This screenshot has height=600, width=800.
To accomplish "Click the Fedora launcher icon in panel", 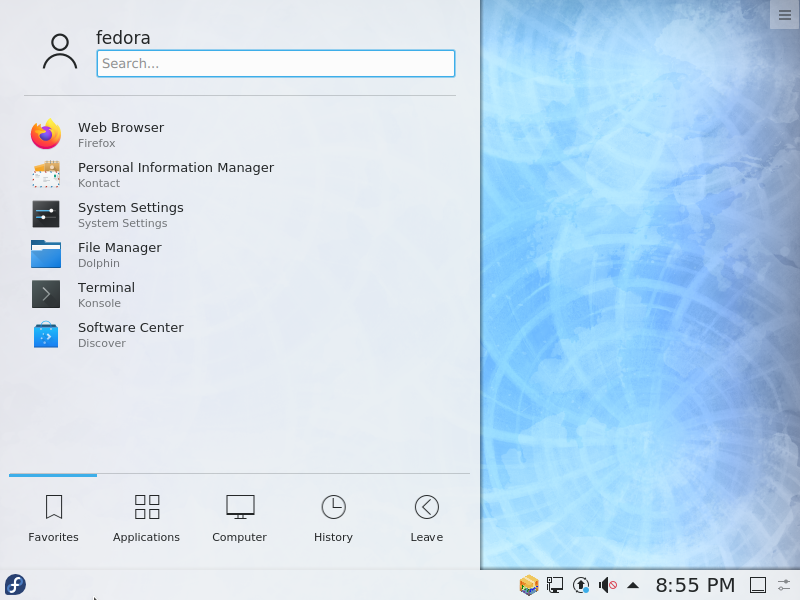I will [x=15, y=585].
